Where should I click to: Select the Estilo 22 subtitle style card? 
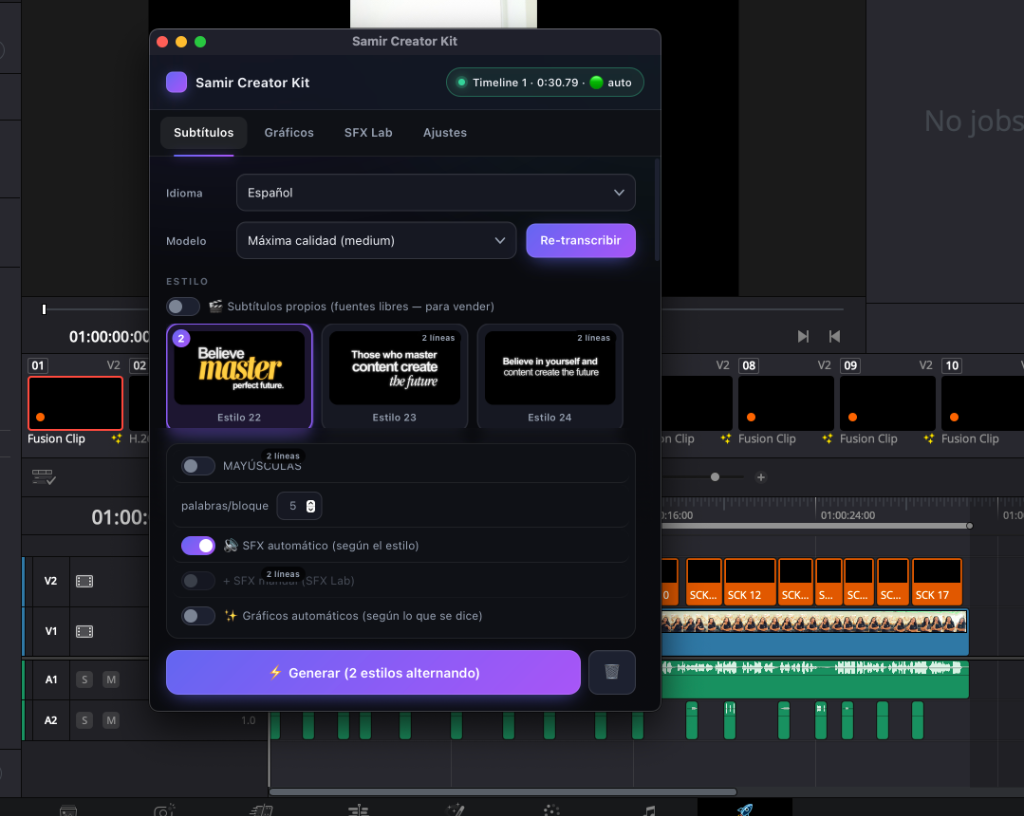coord(239,376)
